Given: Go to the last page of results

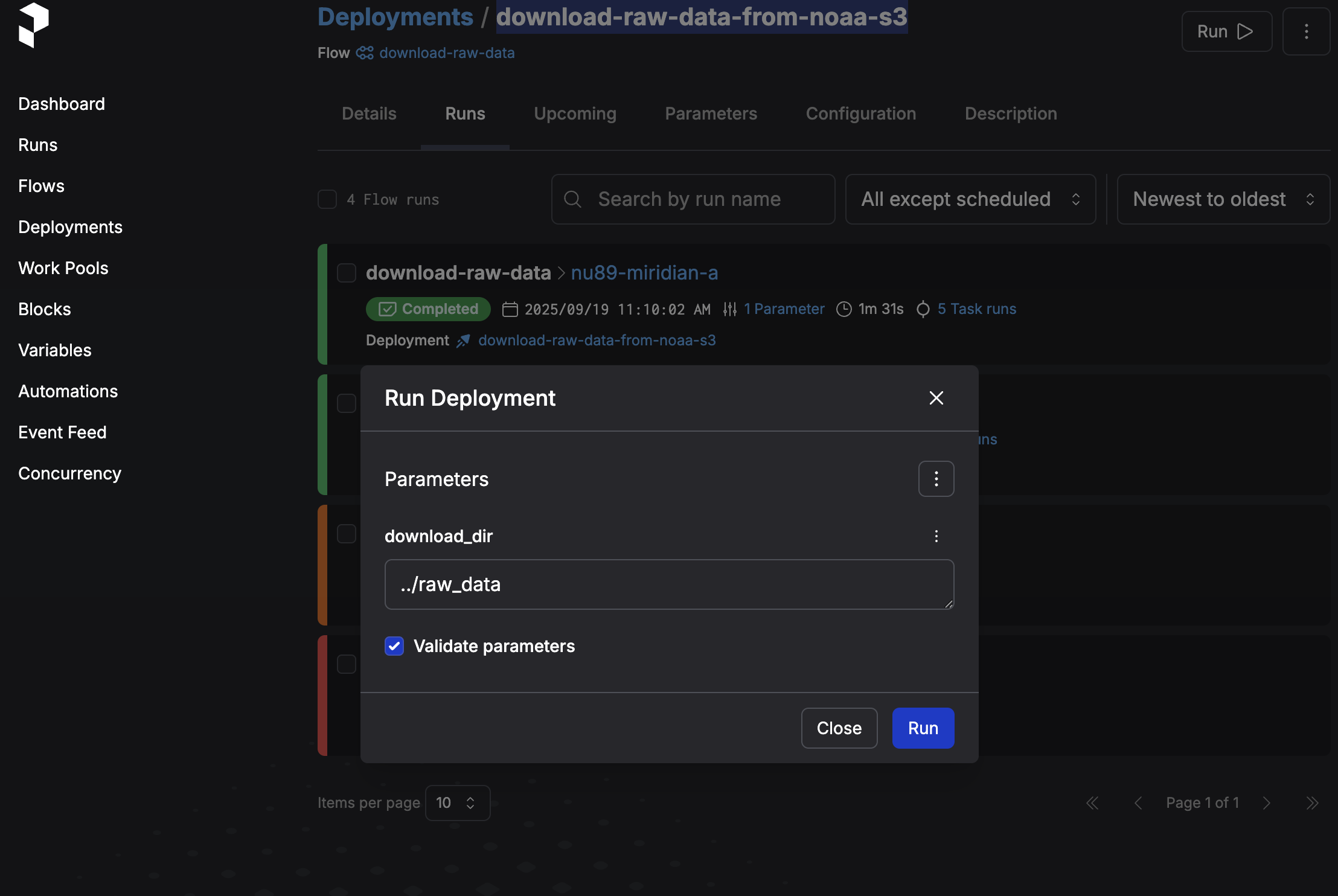Looking at the screenshot, I should click(1312, 803).
